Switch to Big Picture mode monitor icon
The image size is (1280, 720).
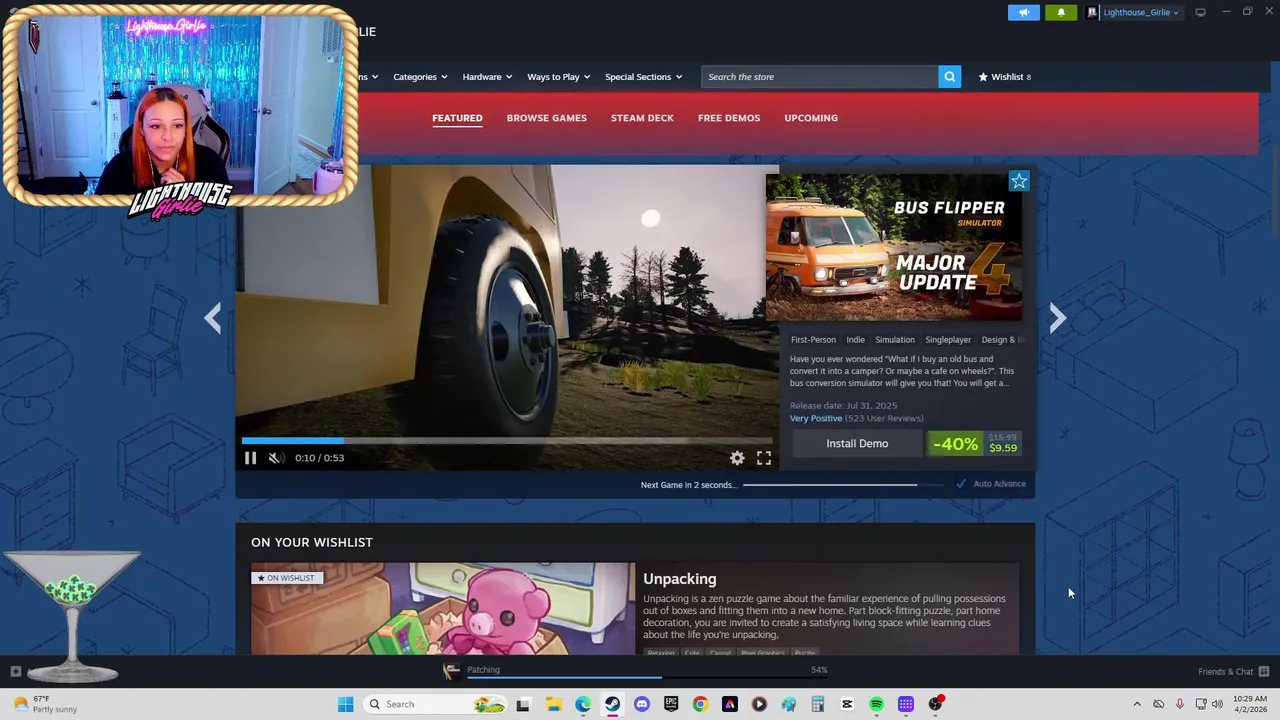tap(1200, 12)
